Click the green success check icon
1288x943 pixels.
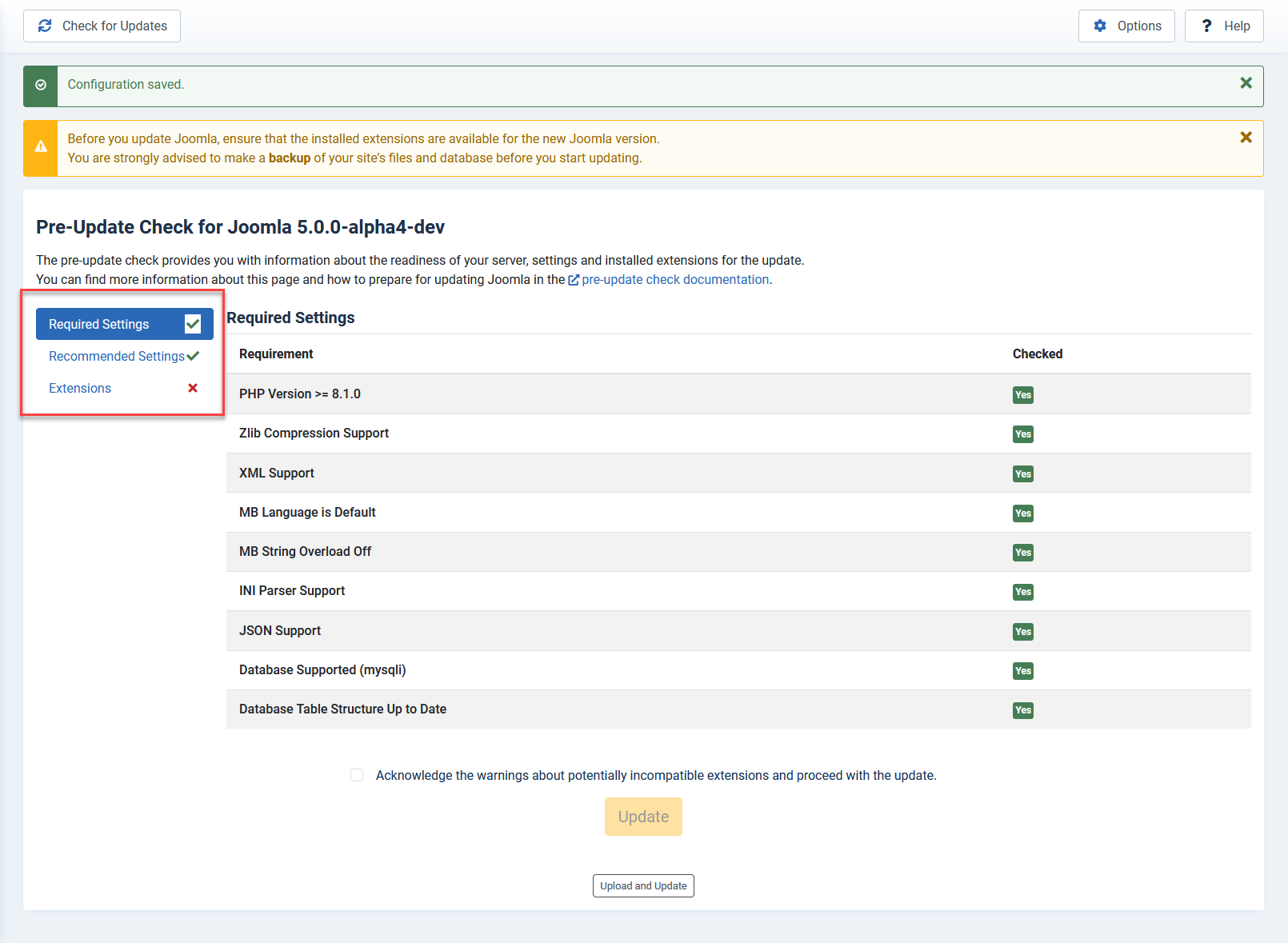41,86
